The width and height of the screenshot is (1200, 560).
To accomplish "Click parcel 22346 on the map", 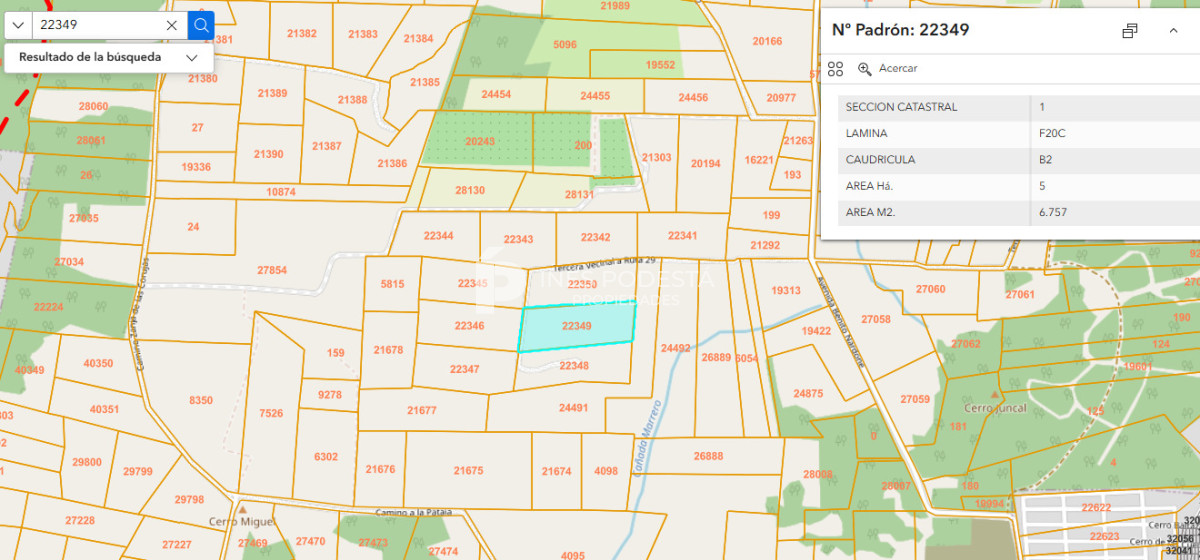I will [x=469, y=326].
